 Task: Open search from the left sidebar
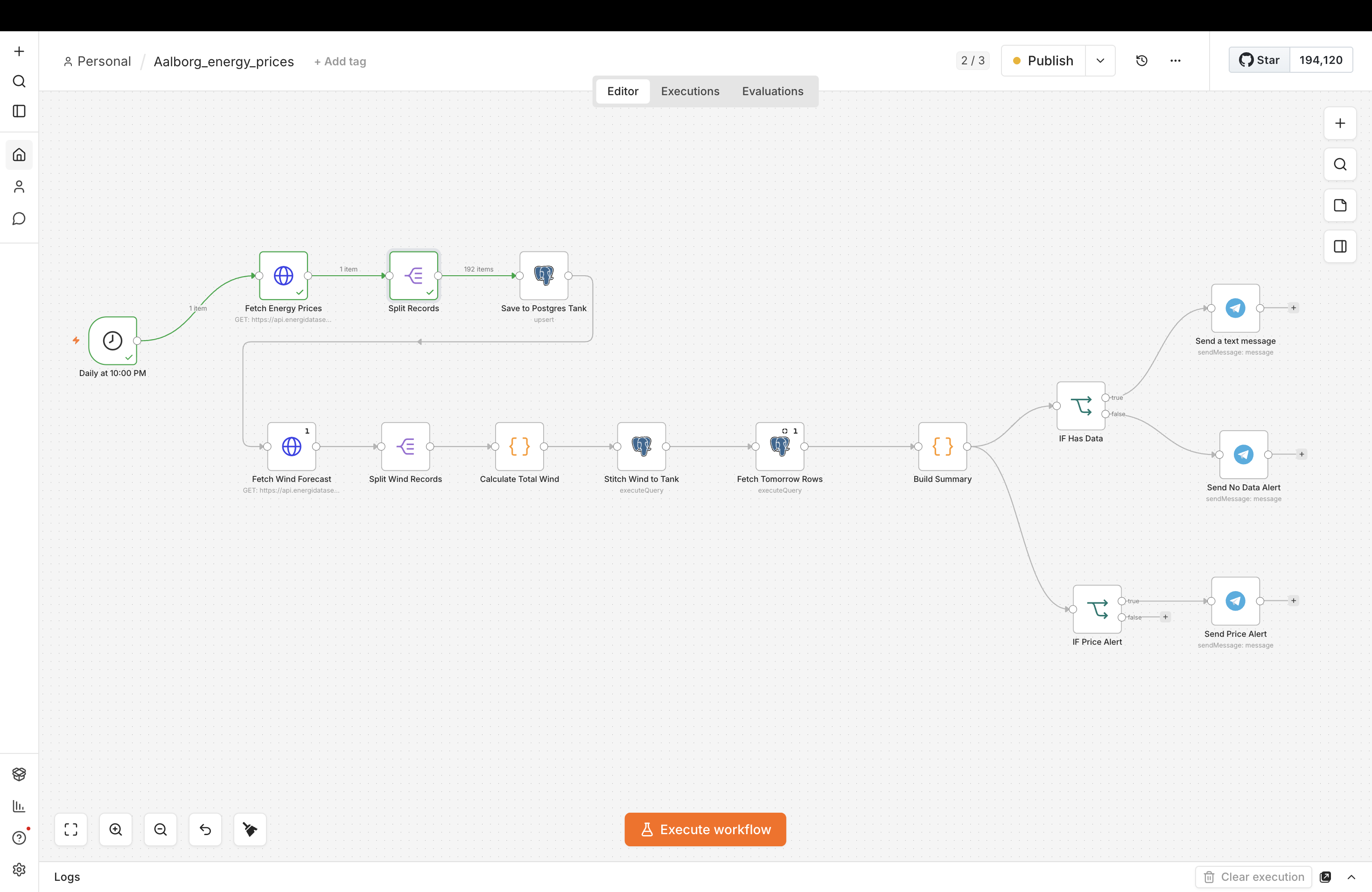click(19, 81)
